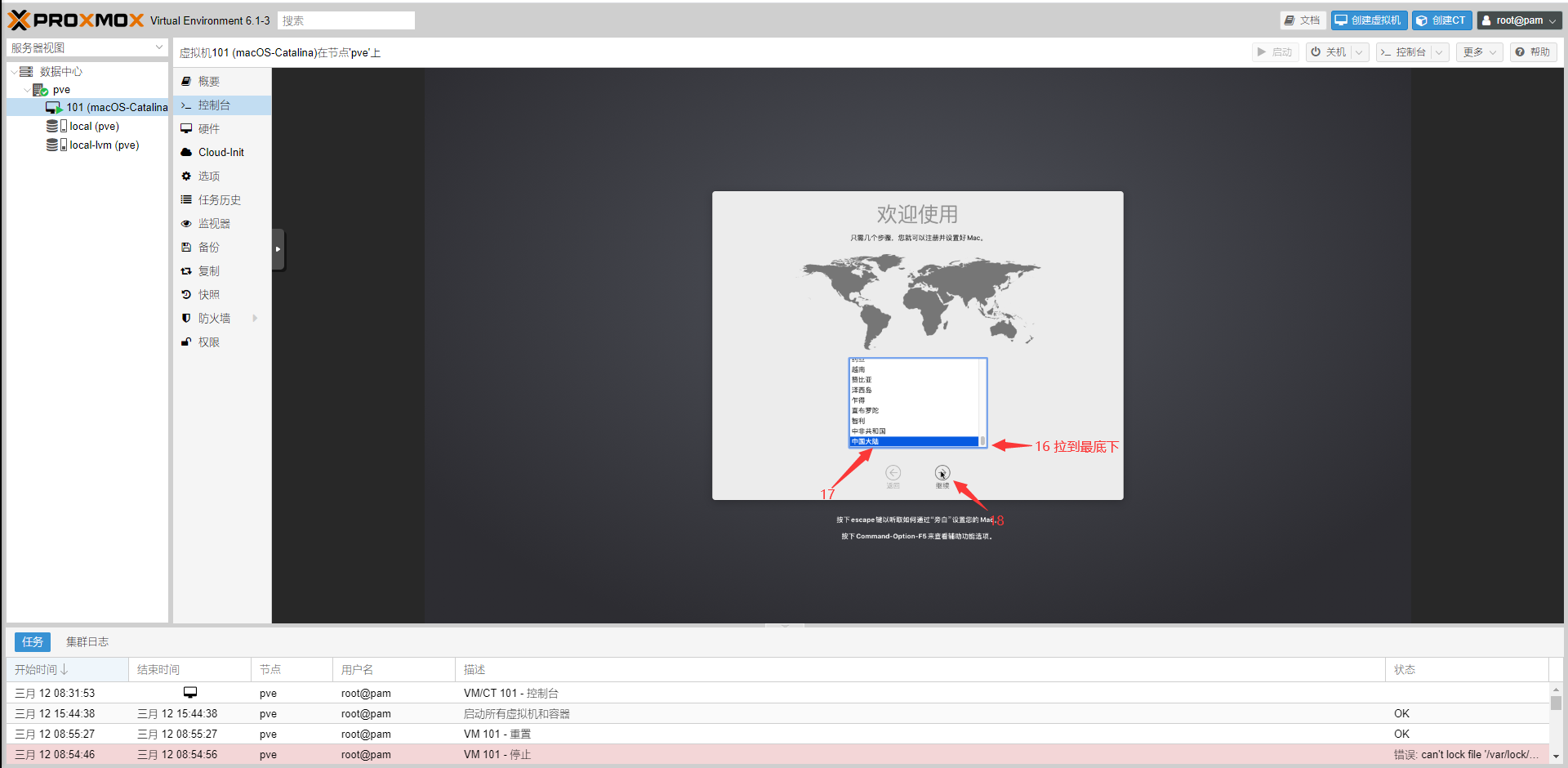Open the Monitor (监视器) section
1568x768 pixels.
(x=214, y=224)
